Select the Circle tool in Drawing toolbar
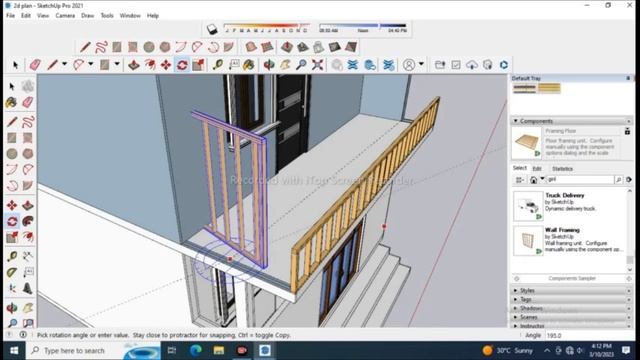Screen dimensions: 640x360 tap(149, 47)
